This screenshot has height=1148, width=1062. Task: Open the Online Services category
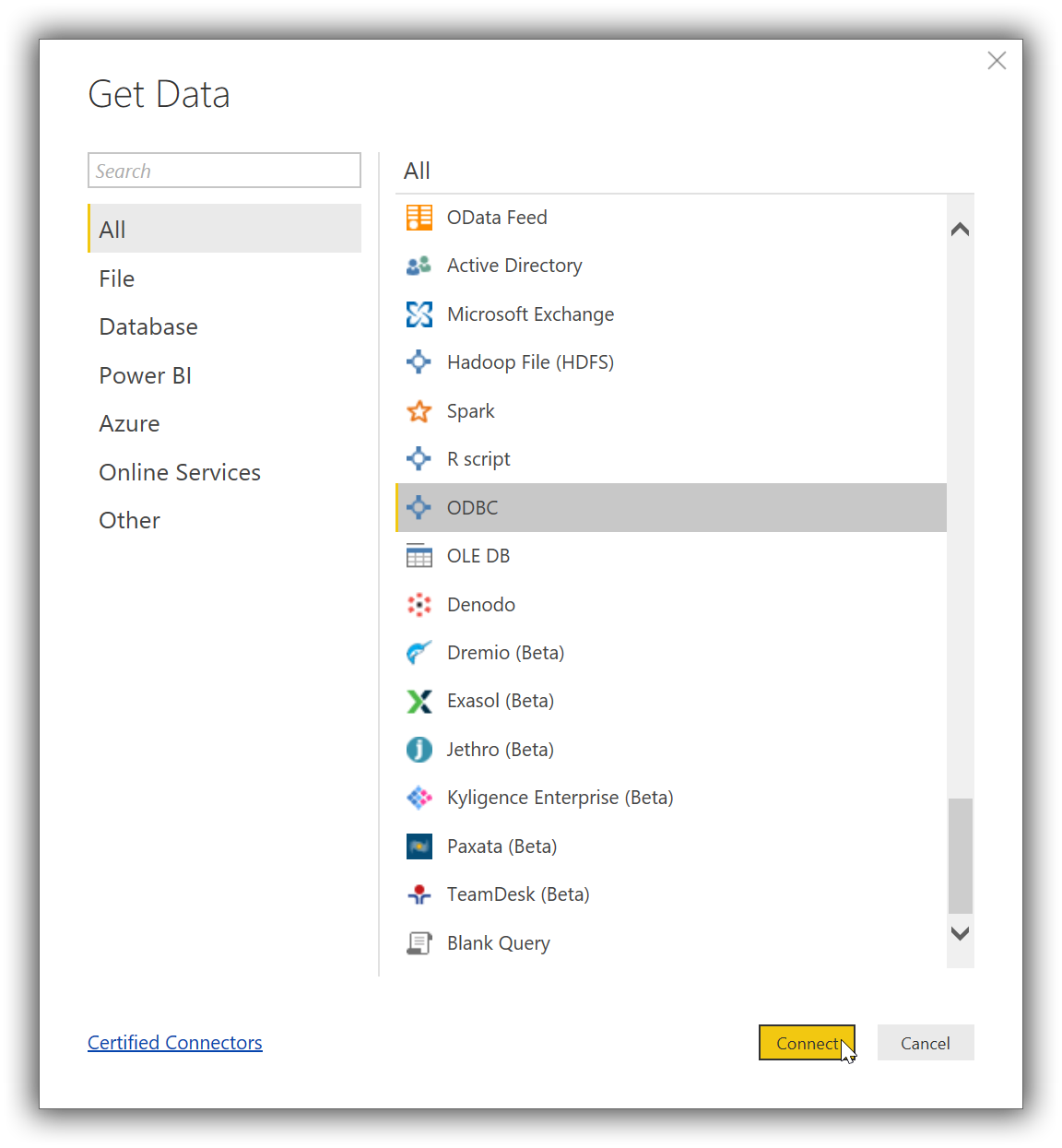click(180, 472)
